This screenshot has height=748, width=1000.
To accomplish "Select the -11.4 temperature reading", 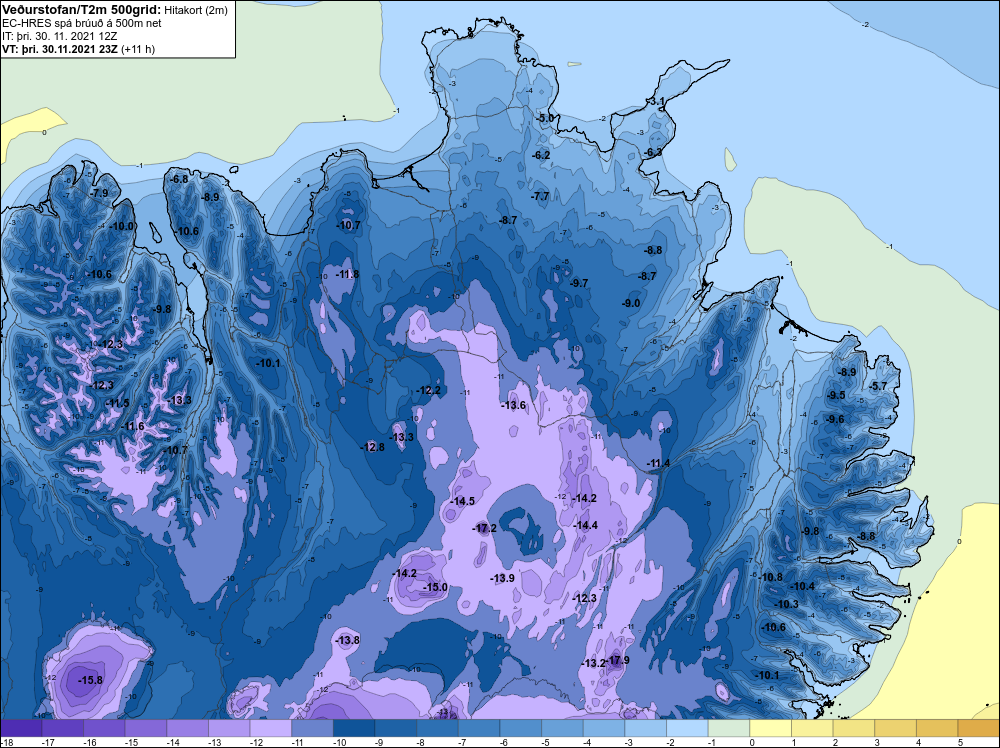I will 659,463.
